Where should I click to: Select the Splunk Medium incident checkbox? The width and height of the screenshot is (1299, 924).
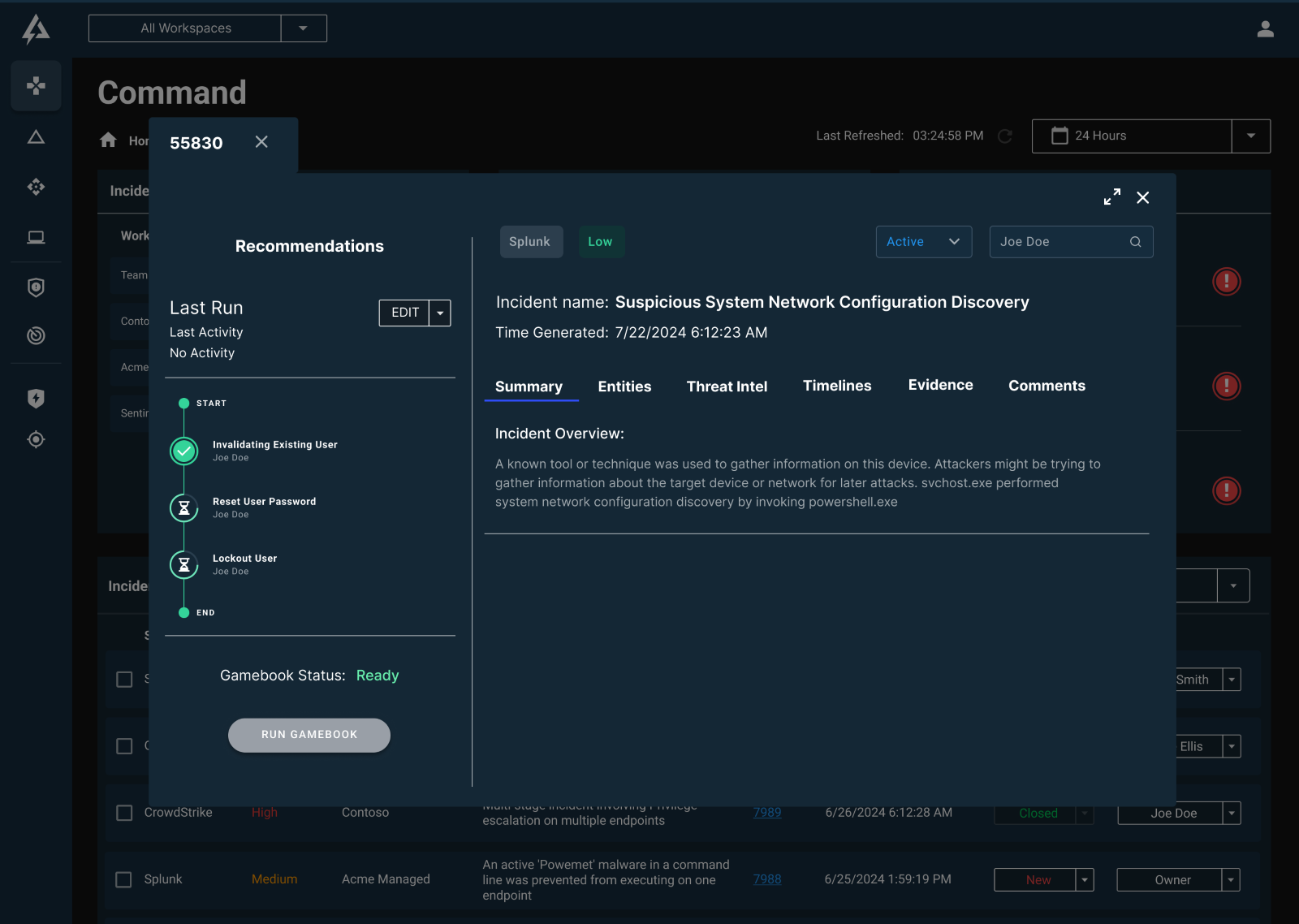pyautogui.click(x=123, y=879)
